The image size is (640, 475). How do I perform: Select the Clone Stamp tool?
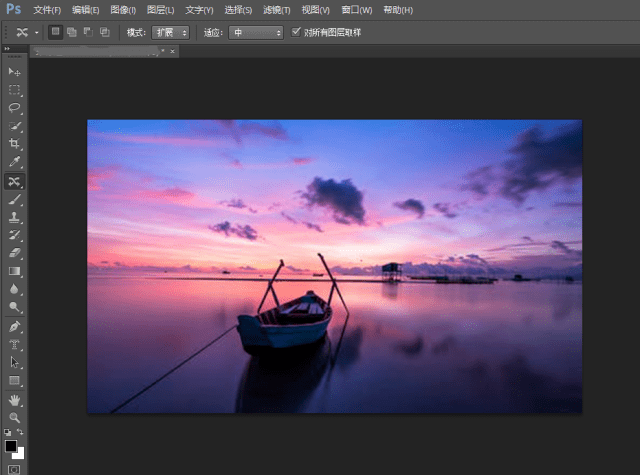pyautogui.click(x=14, y=218)
